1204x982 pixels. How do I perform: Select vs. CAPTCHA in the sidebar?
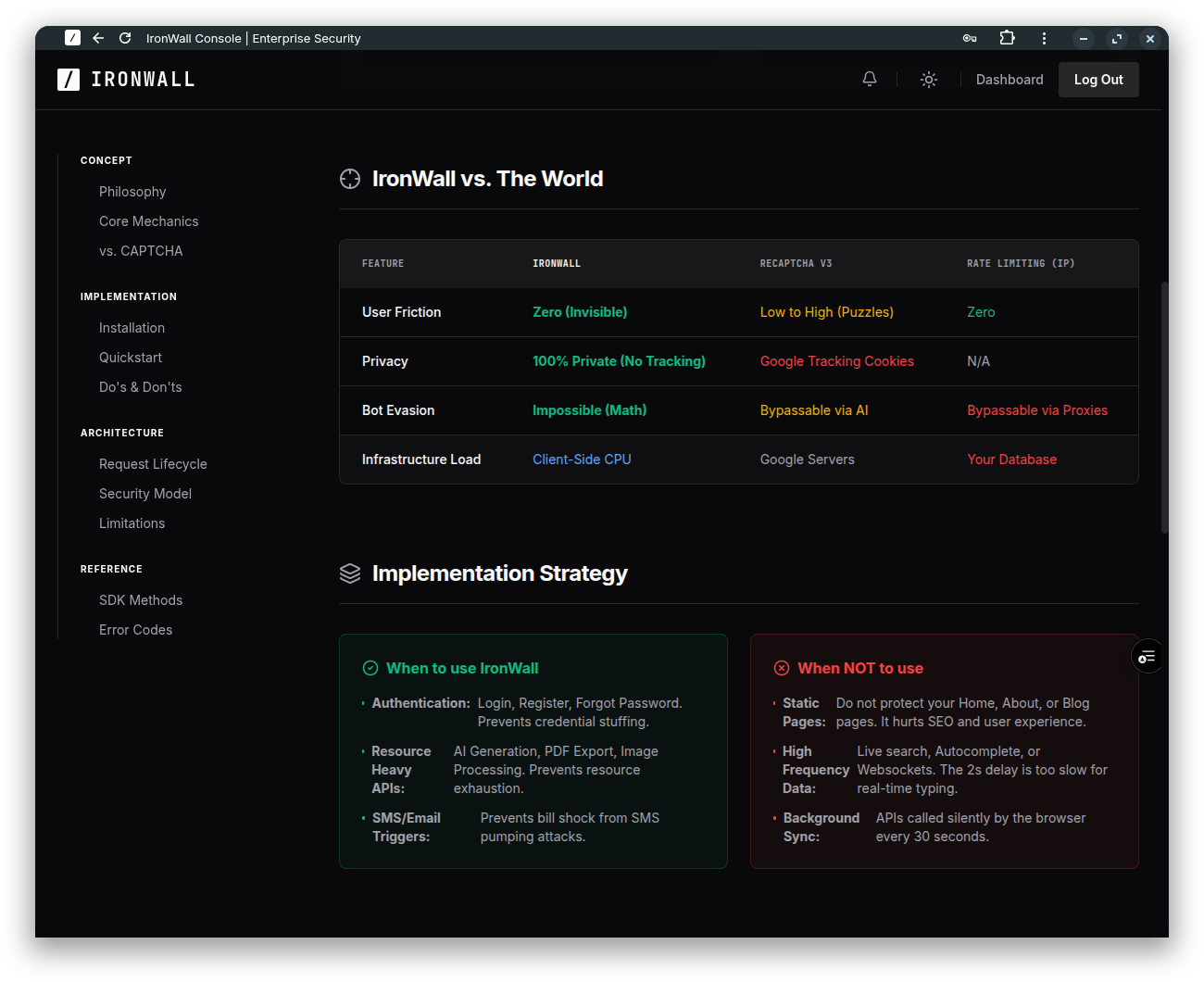pyautogui.click(x=141, y=250)
